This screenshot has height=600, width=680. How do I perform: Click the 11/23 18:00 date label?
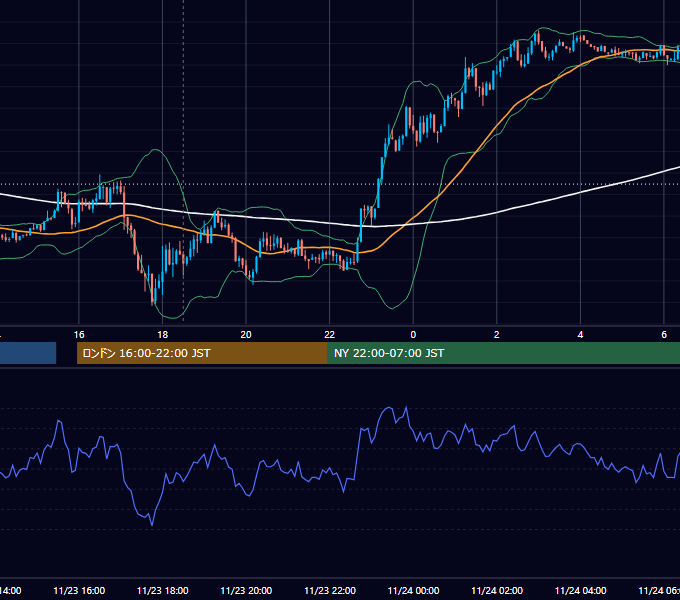(163, 590)
